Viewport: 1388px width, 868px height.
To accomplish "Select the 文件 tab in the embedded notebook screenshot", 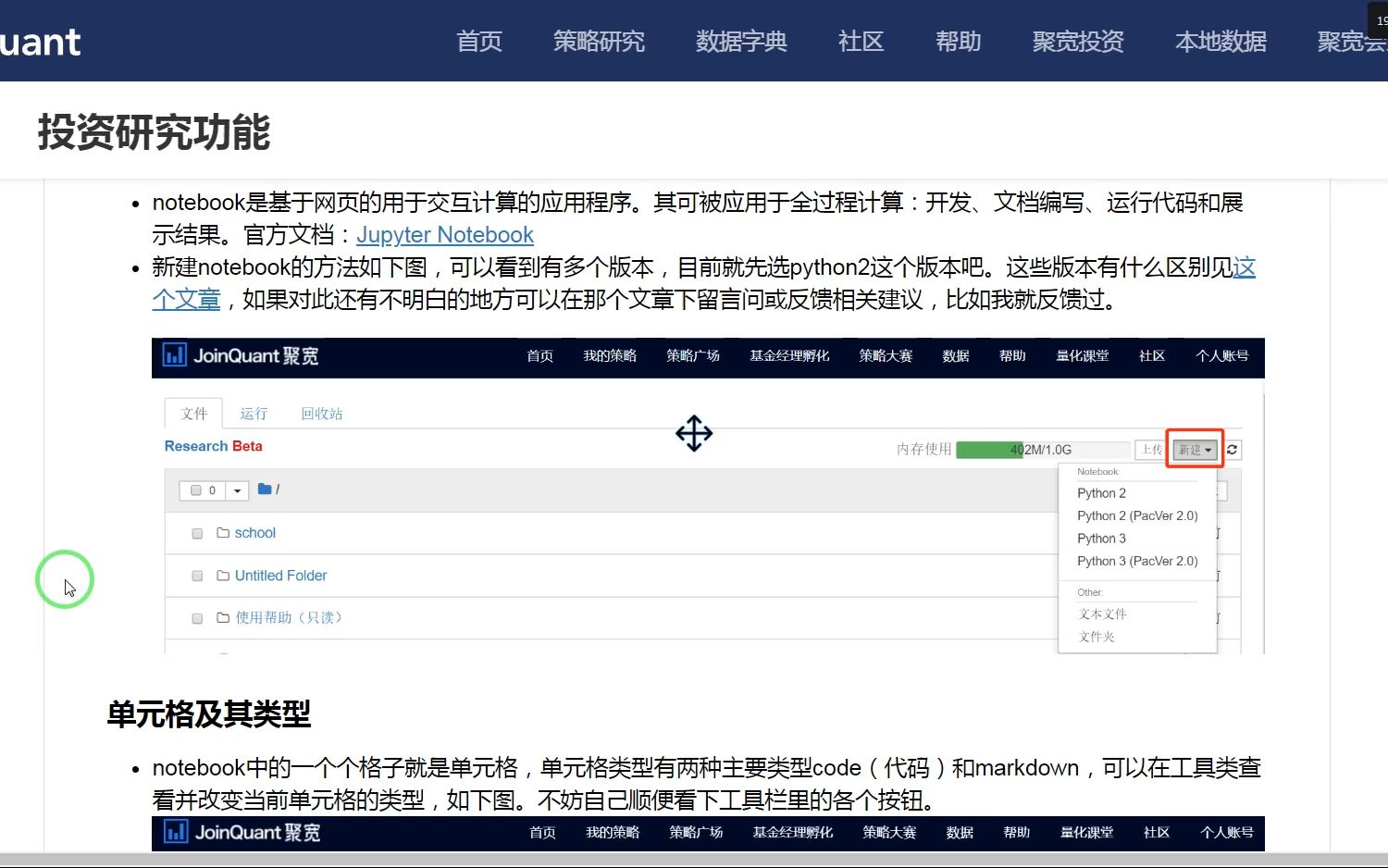I will tap(193, 414).
